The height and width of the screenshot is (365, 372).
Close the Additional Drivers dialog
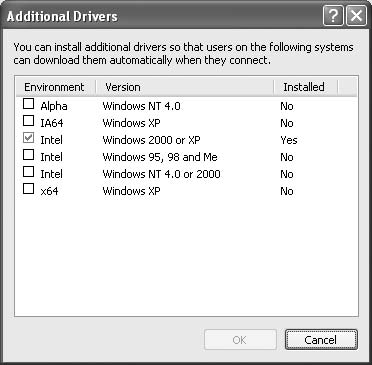(356, 16)
